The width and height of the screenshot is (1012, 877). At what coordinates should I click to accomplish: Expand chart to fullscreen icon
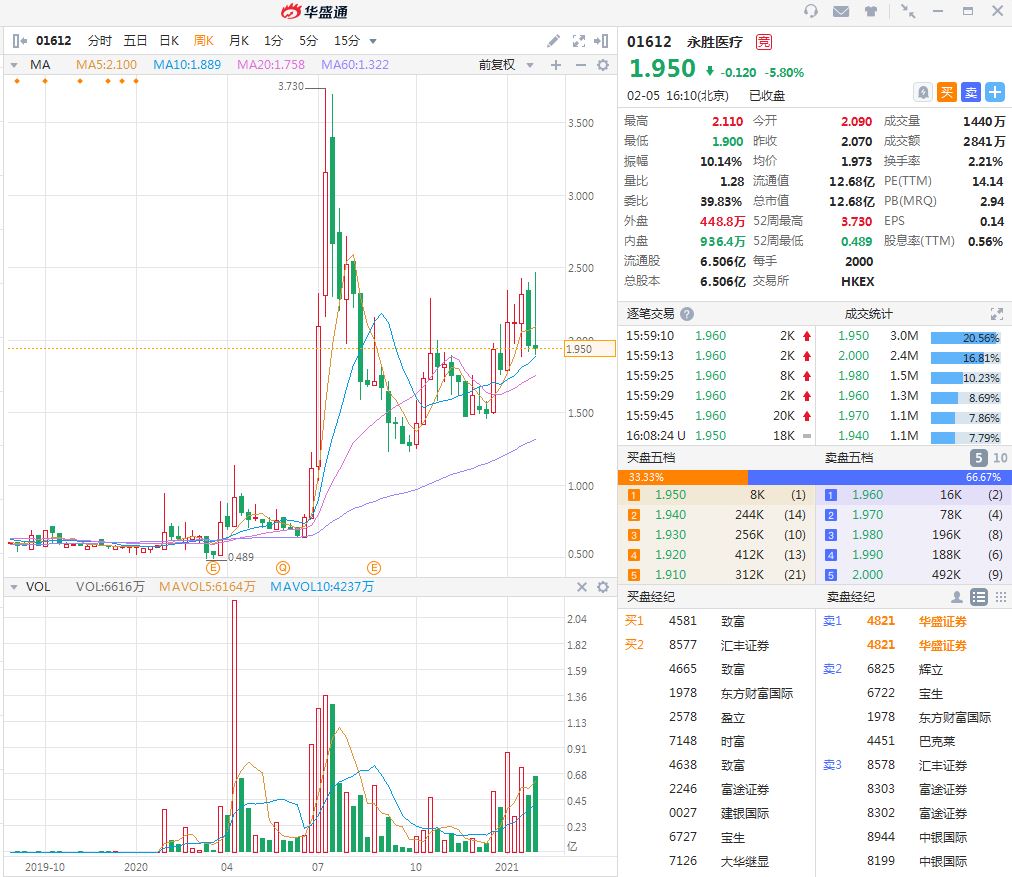click(x=579, y=41)
